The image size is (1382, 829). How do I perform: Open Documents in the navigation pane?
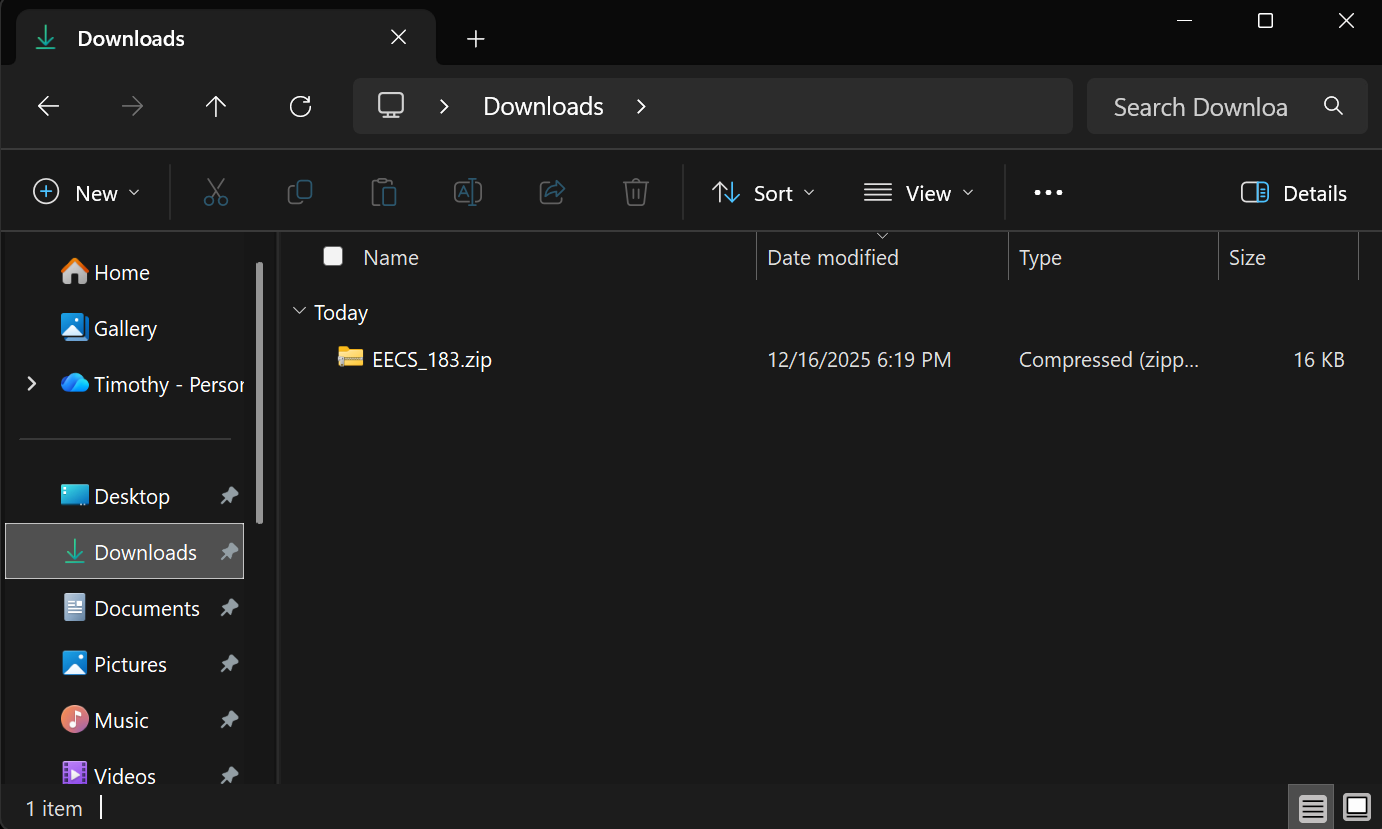pos(132,608)
